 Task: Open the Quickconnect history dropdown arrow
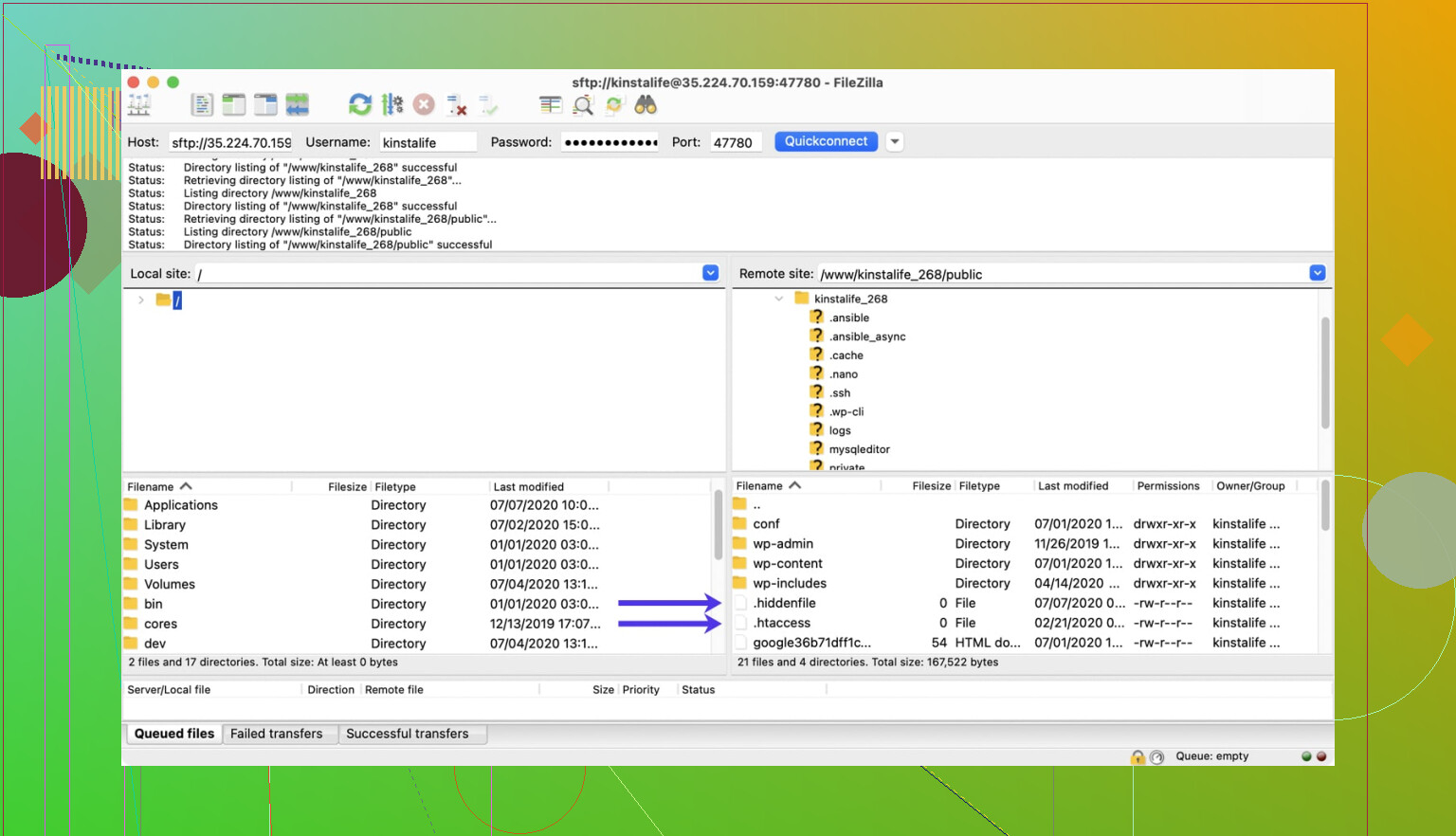coord(894,141)
